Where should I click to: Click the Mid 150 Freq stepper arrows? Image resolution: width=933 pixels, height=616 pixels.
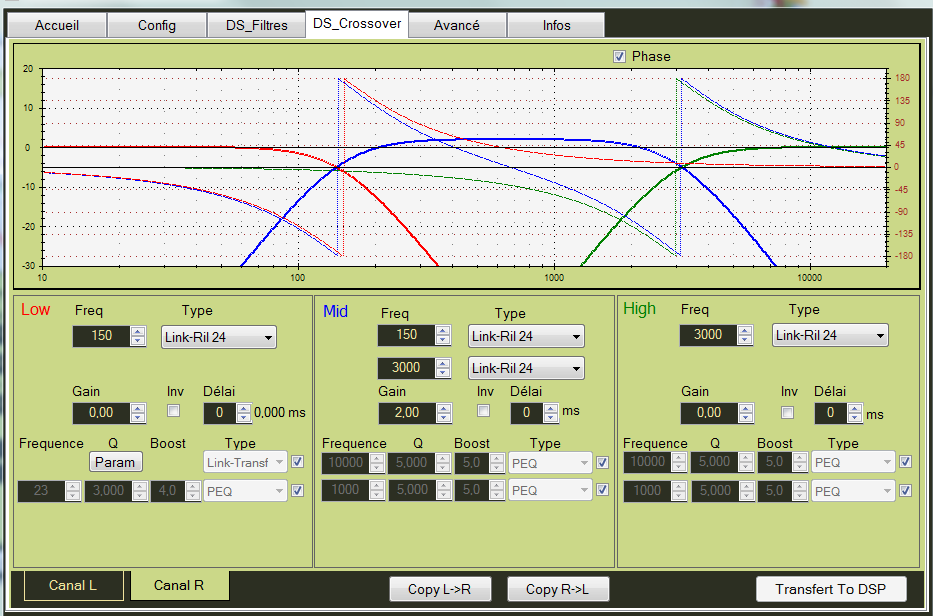[x=443, y=335]
